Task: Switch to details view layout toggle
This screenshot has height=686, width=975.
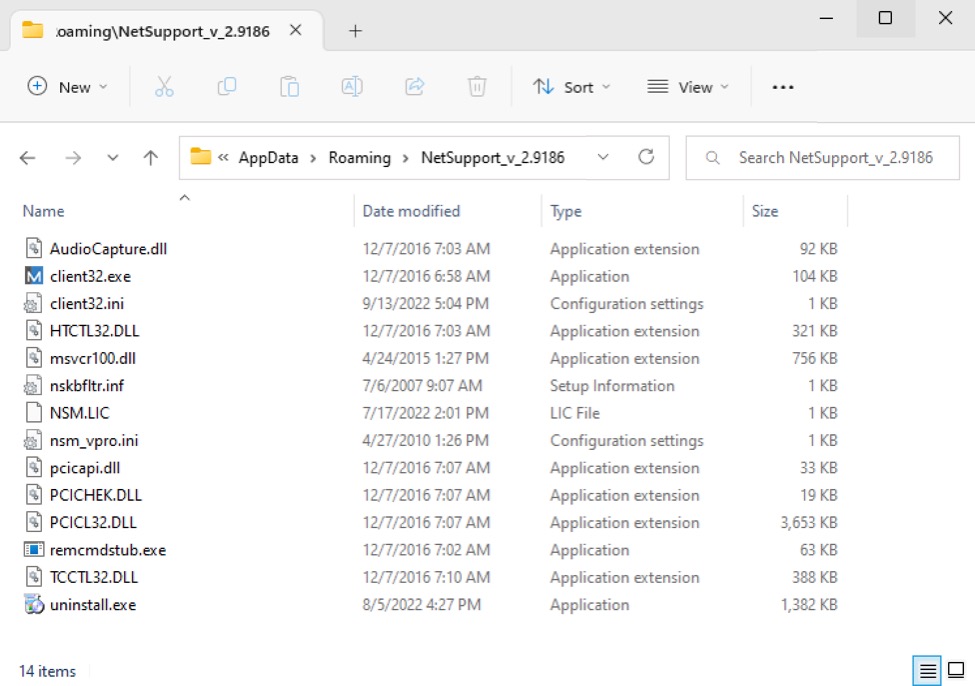Action: pos(928,670)
